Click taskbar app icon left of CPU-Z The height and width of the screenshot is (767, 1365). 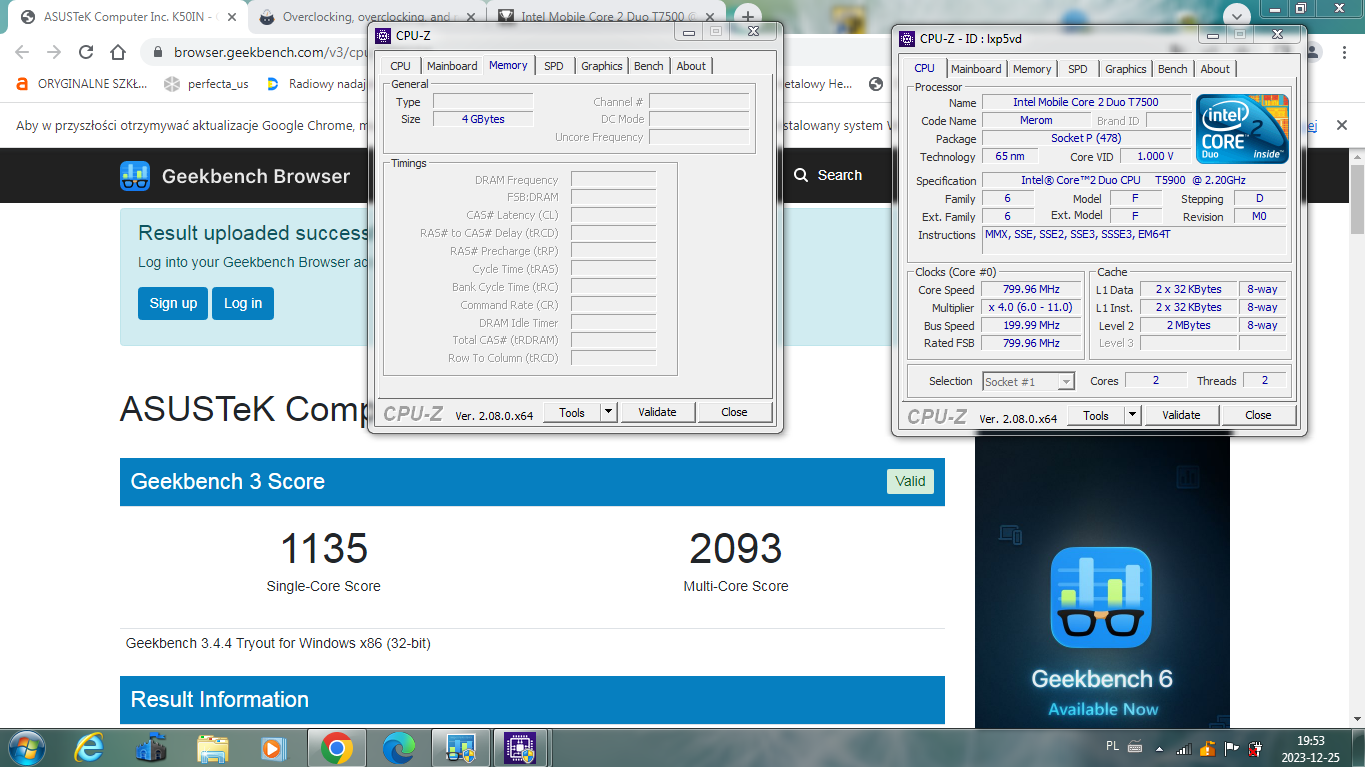tap(460, 747)
